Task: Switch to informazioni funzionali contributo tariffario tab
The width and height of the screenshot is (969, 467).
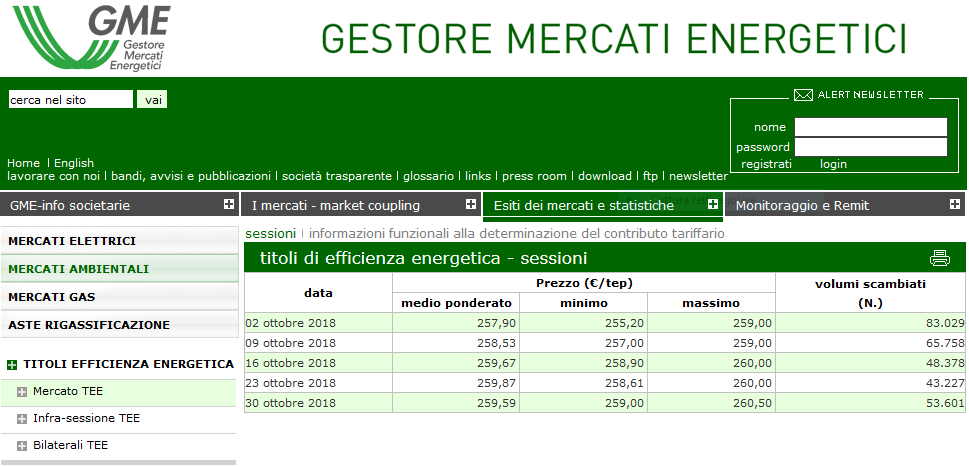Action: pyautogui.click(x=516, y=234)
